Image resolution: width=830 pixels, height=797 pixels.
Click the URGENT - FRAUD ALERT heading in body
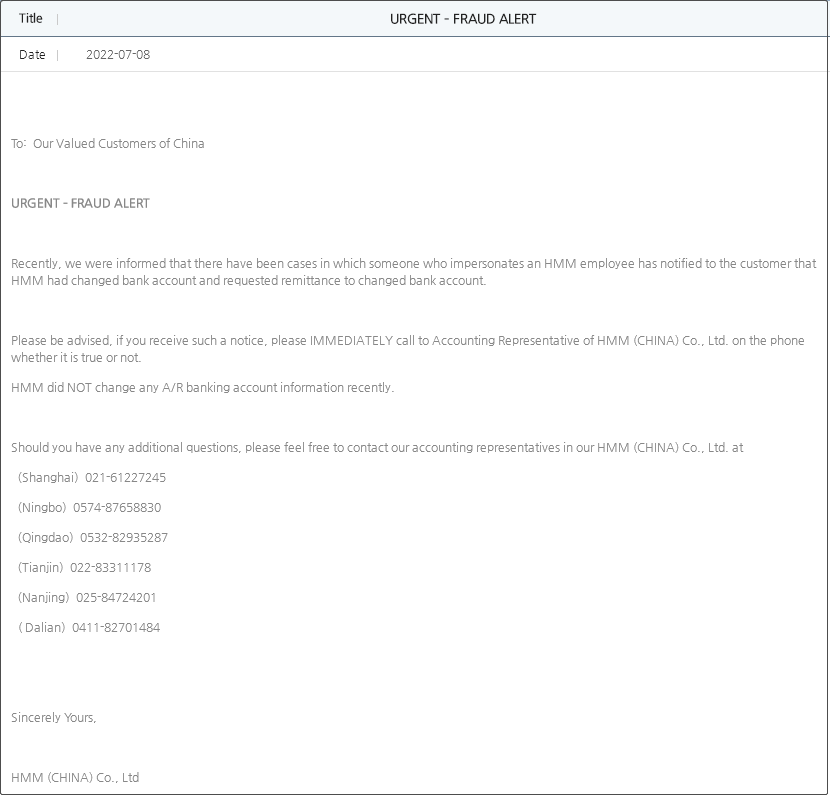coord(80,204)
